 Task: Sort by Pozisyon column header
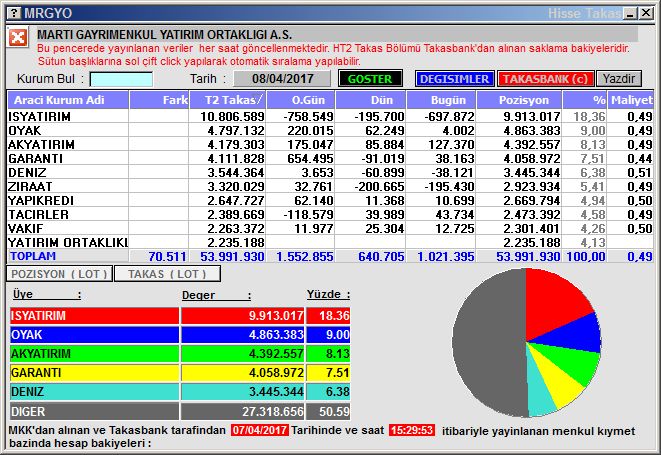coord(519,100)
